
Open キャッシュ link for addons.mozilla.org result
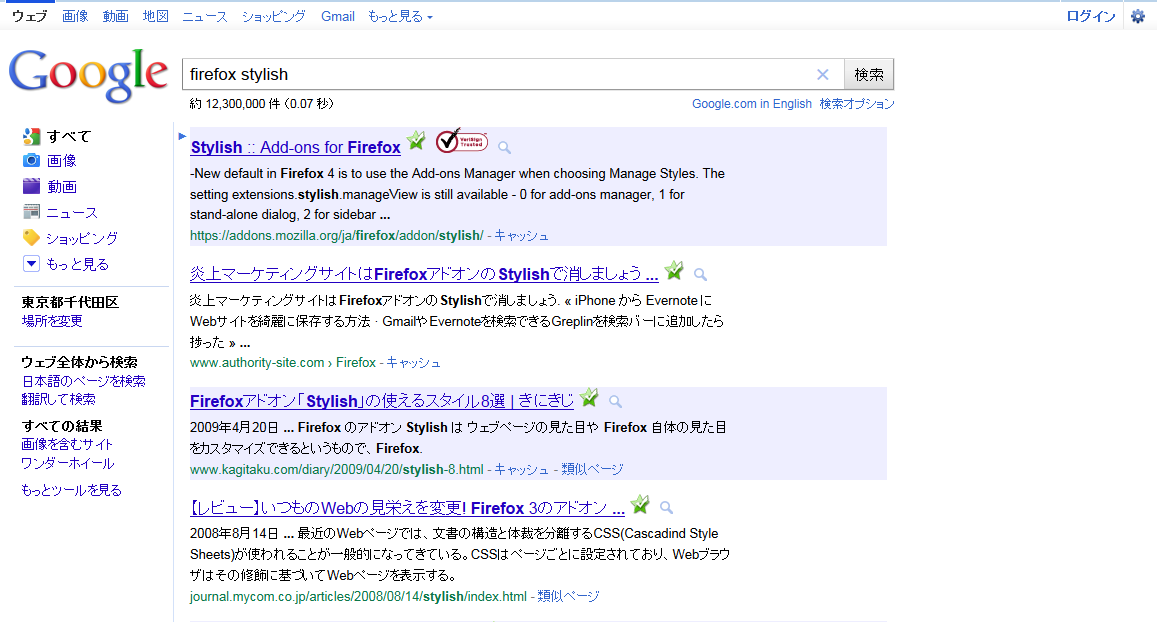click(x=521, y=235)
